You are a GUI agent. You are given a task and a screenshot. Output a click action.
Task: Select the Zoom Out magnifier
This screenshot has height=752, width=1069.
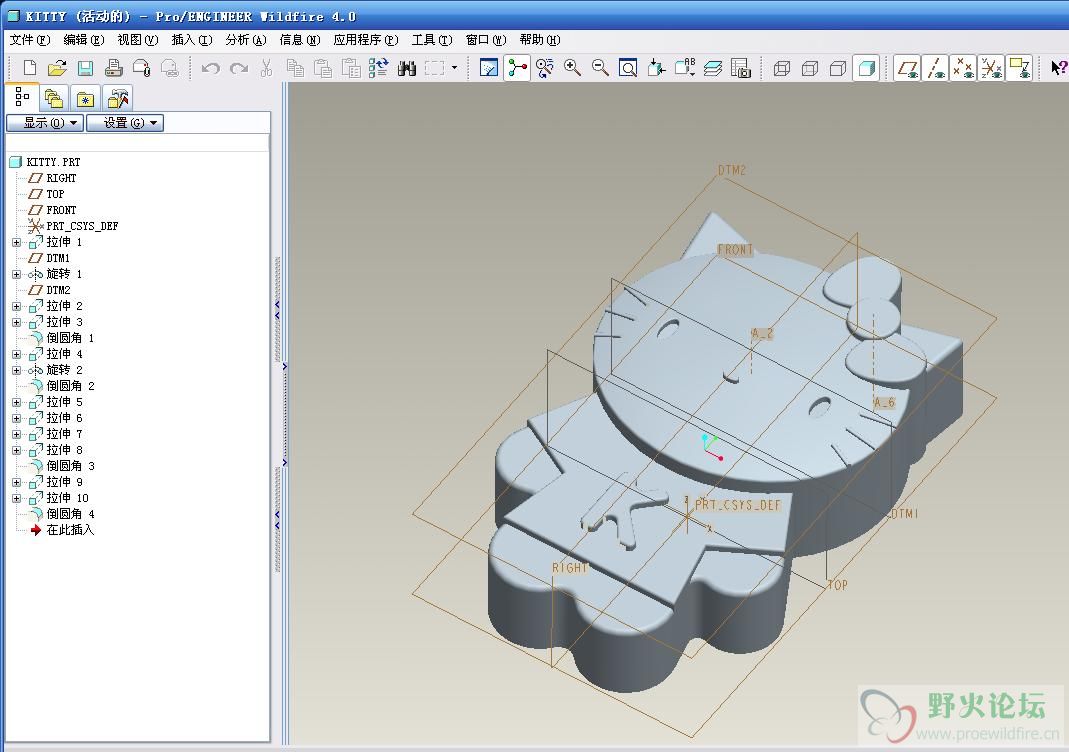point(600,67)
